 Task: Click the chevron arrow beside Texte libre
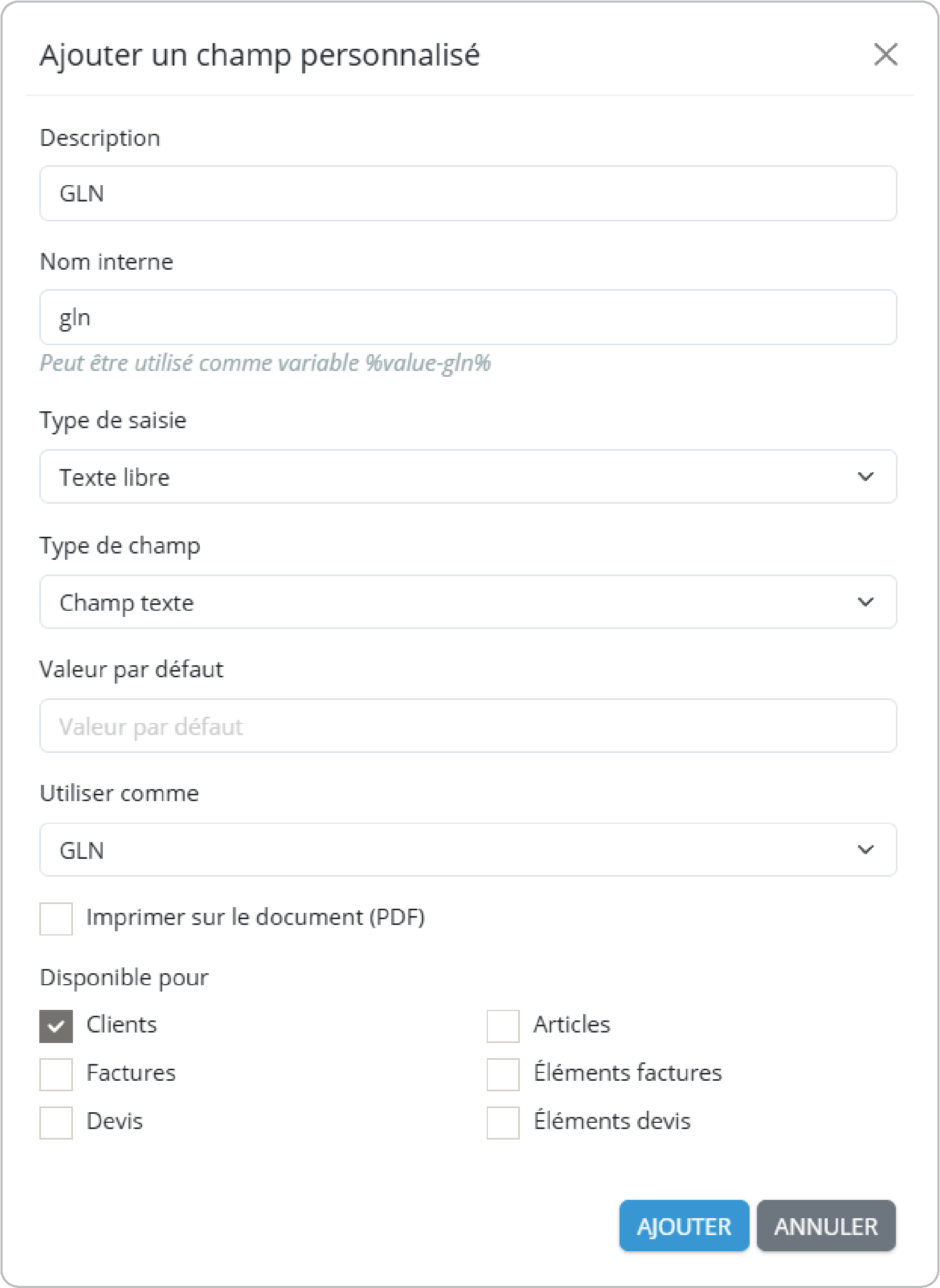click(866, 476)
